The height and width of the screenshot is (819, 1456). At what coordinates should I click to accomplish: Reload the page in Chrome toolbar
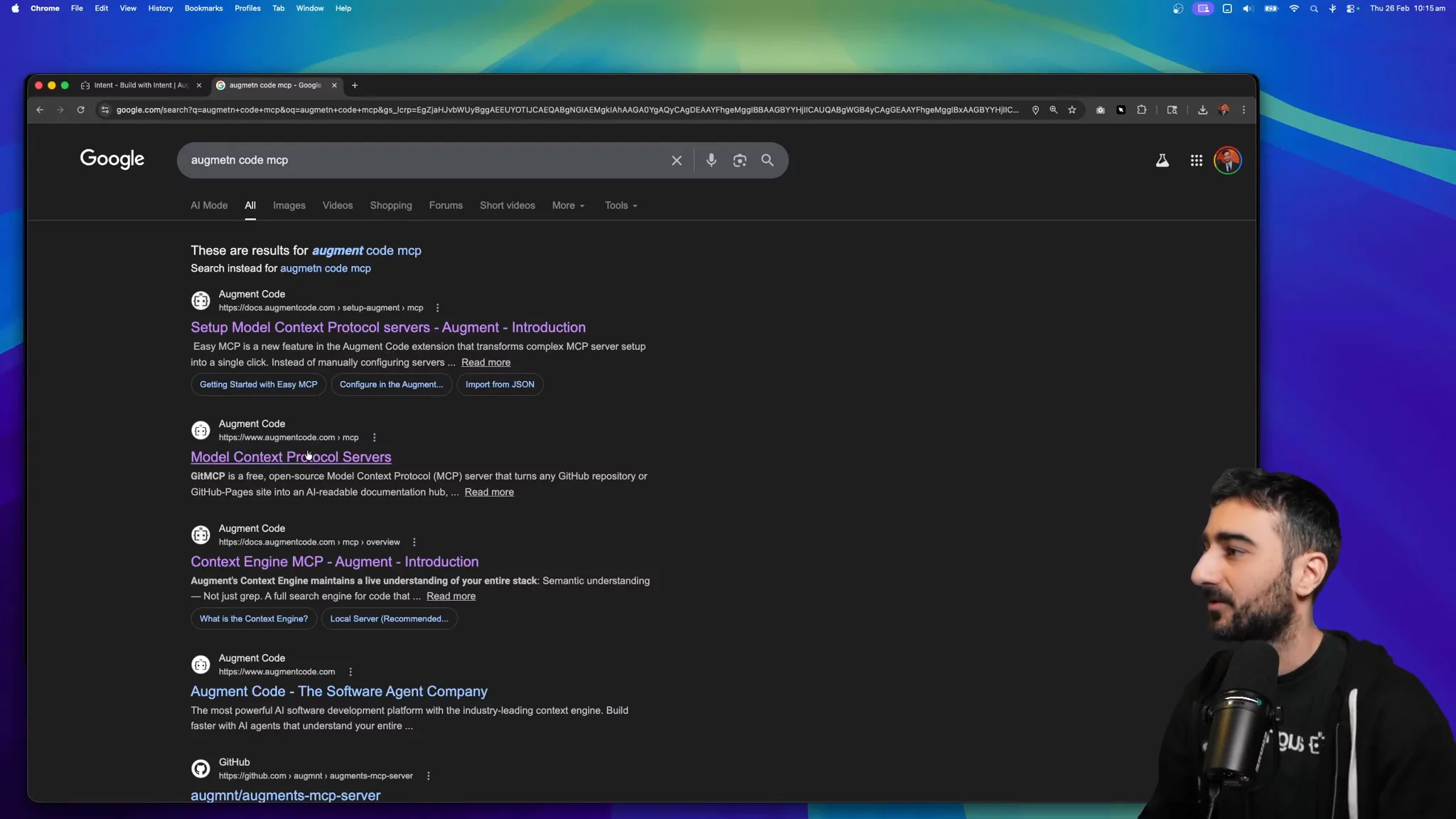click(80, 109)
